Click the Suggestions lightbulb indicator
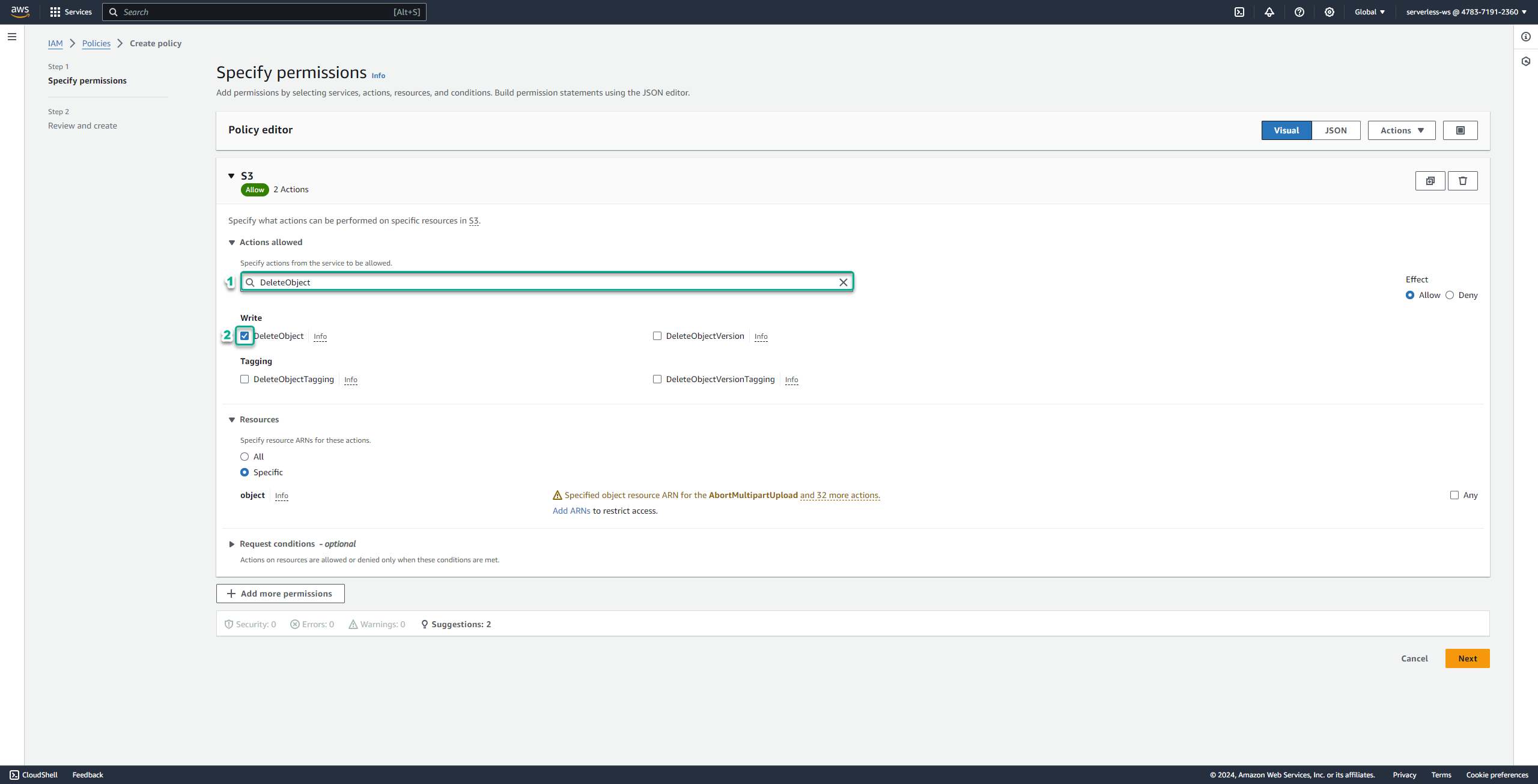1538x784 pixels. click(x=457, y=624)
